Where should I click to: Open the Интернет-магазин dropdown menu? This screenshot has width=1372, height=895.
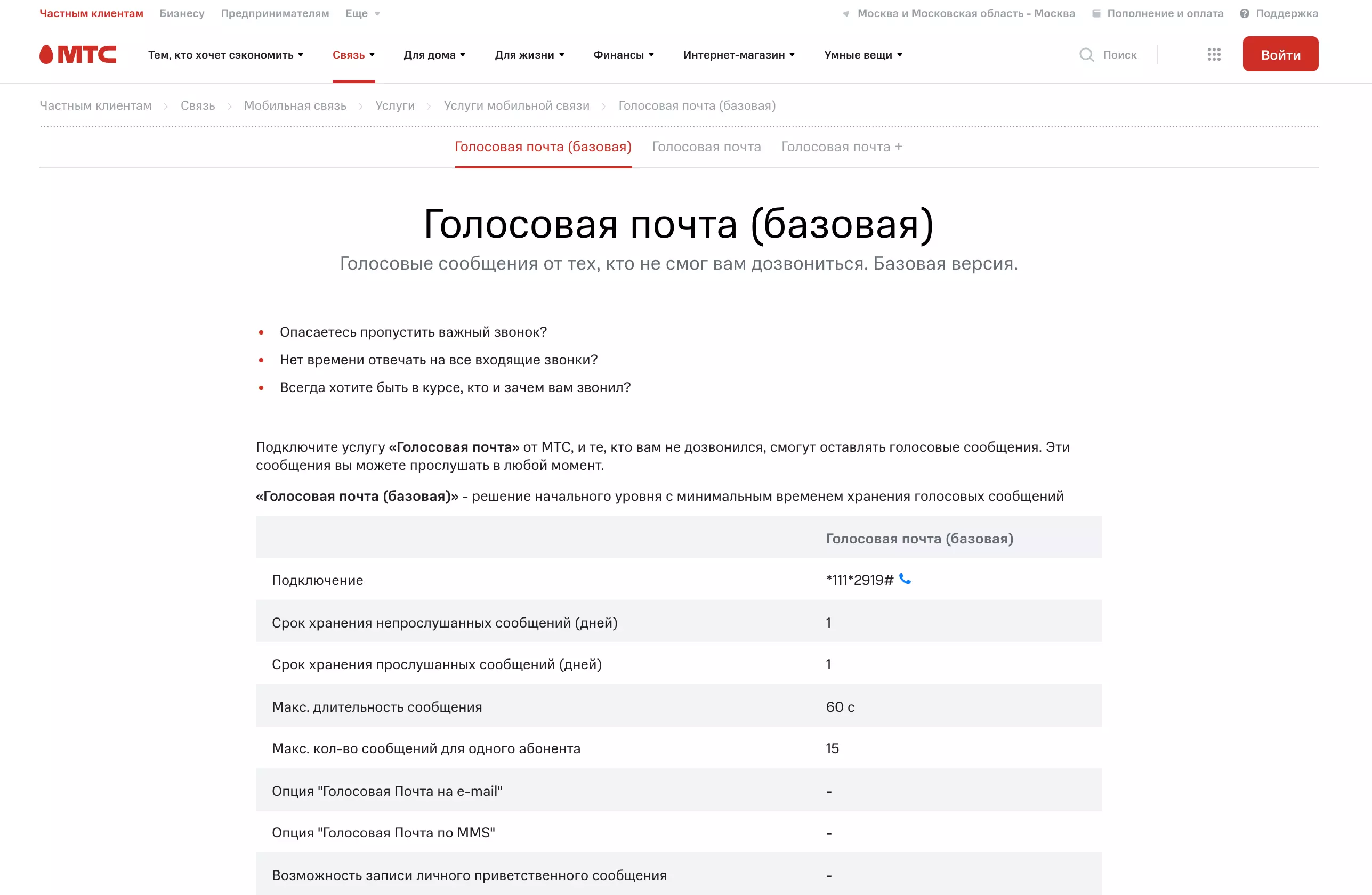click(739, 55)
